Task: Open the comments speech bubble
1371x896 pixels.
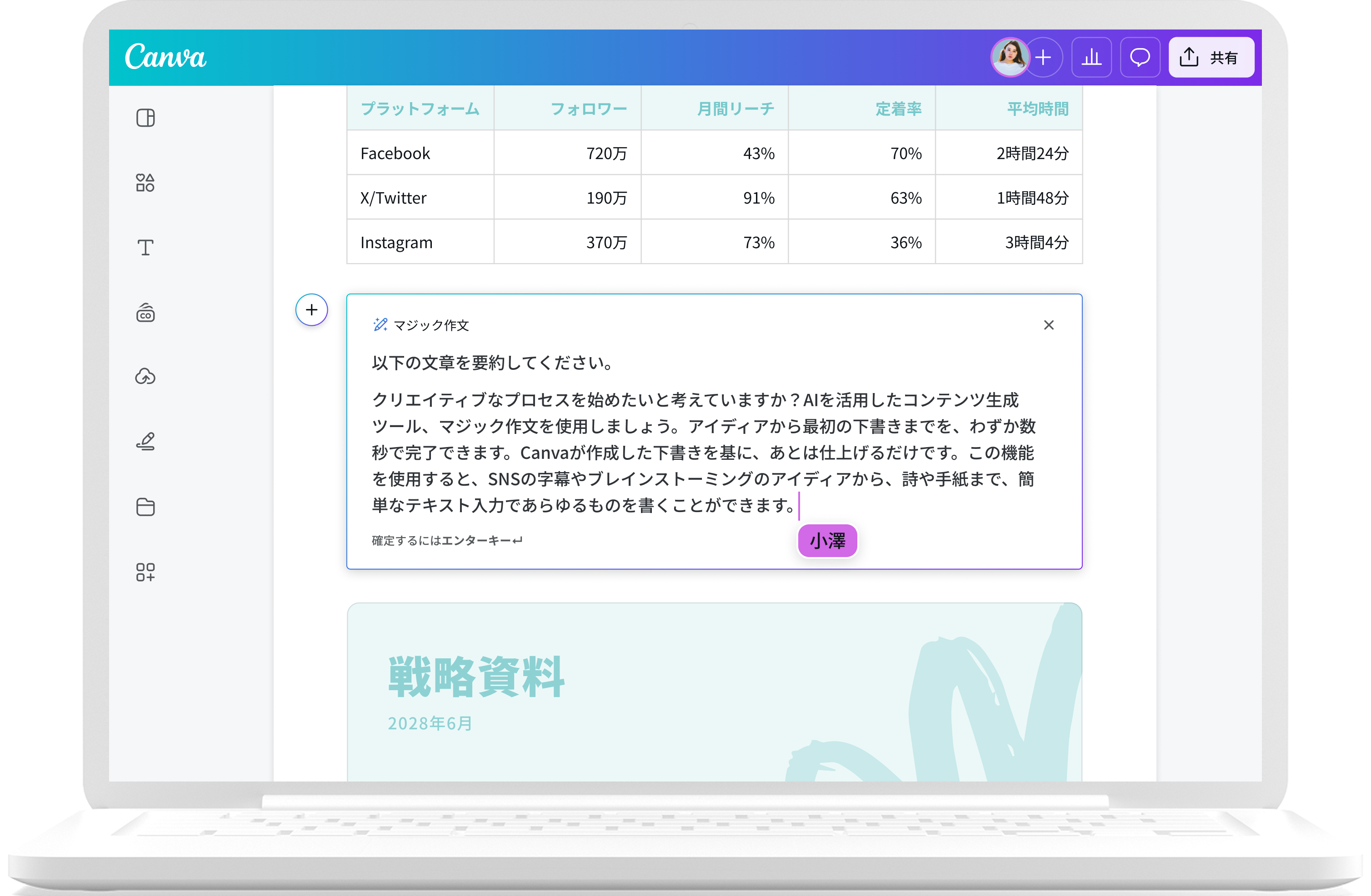Action: point(1140,57)
